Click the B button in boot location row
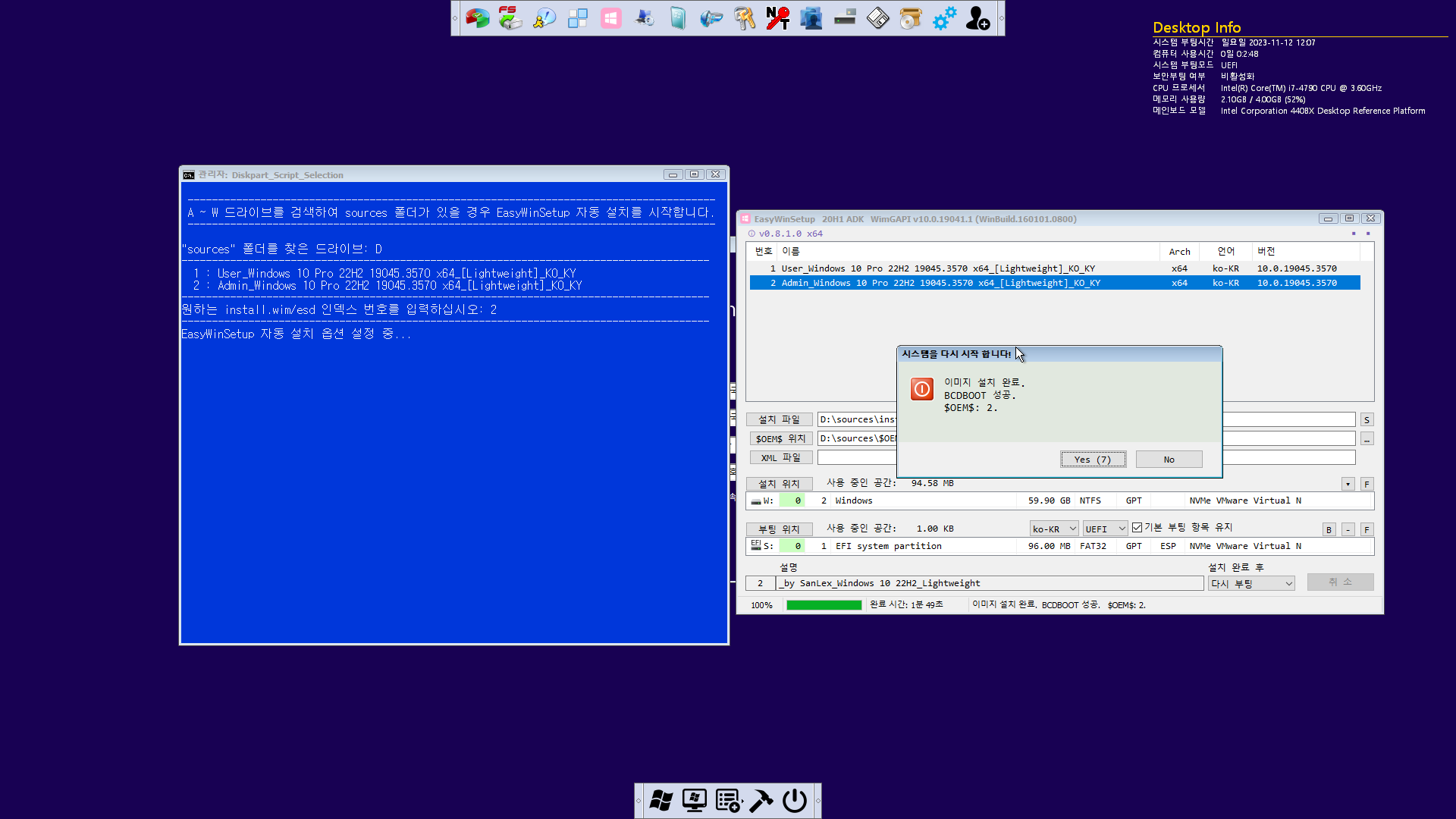This screenshot has width=1456, height=819. pyautogui.click(x=1329, y=529)
